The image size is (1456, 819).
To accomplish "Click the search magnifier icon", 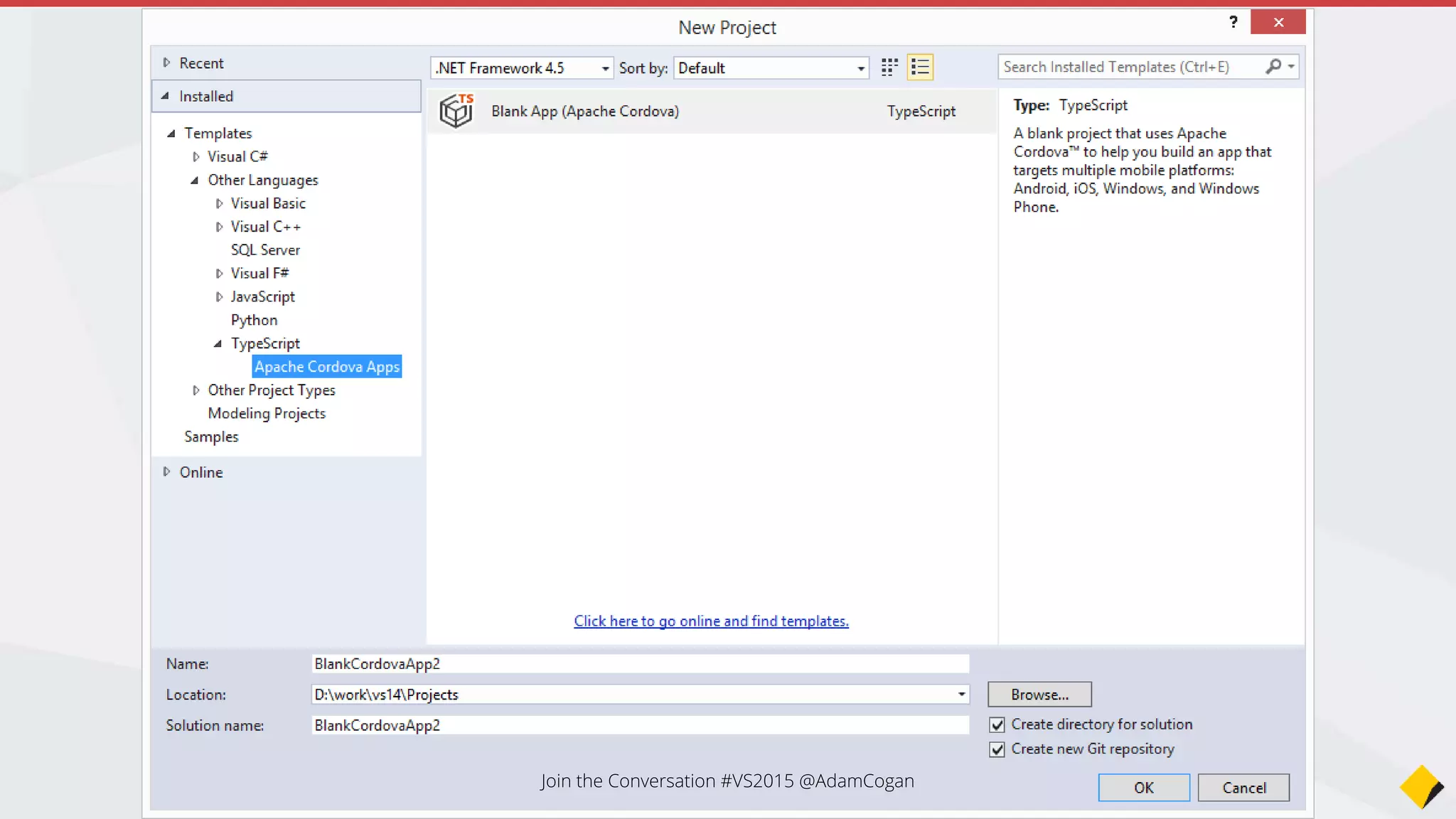I will [1273, 66].
